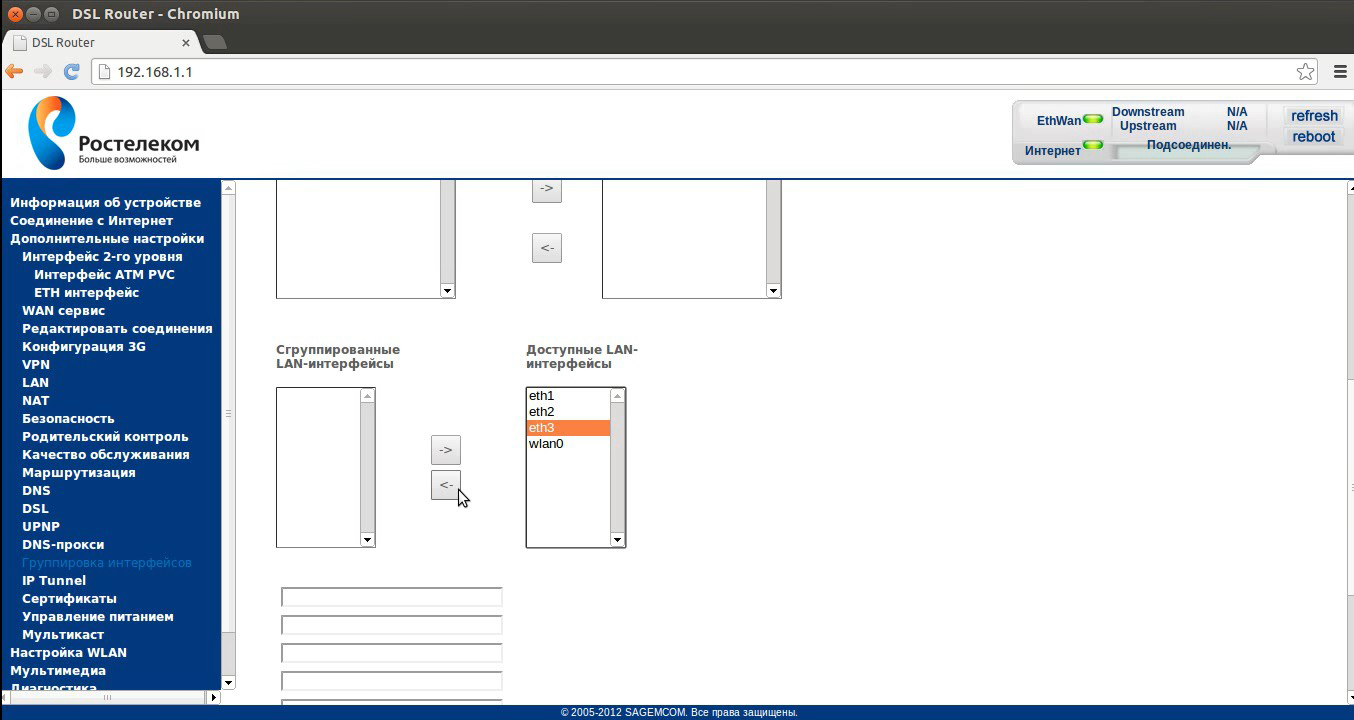Open the Chromium menu icon
Screen dimensions: 1354x720
1340,71
